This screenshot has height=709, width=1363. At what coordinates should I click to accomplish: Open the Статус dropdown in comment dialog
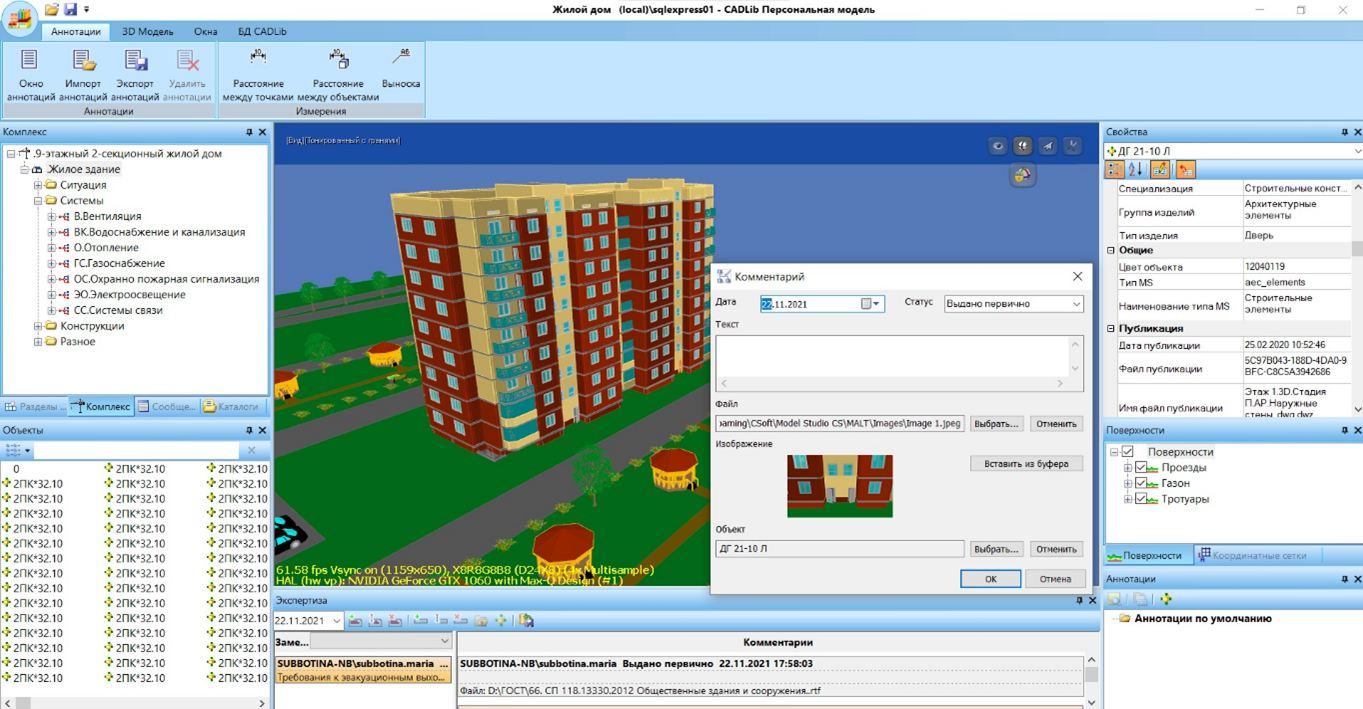(x=1013, y=304)
